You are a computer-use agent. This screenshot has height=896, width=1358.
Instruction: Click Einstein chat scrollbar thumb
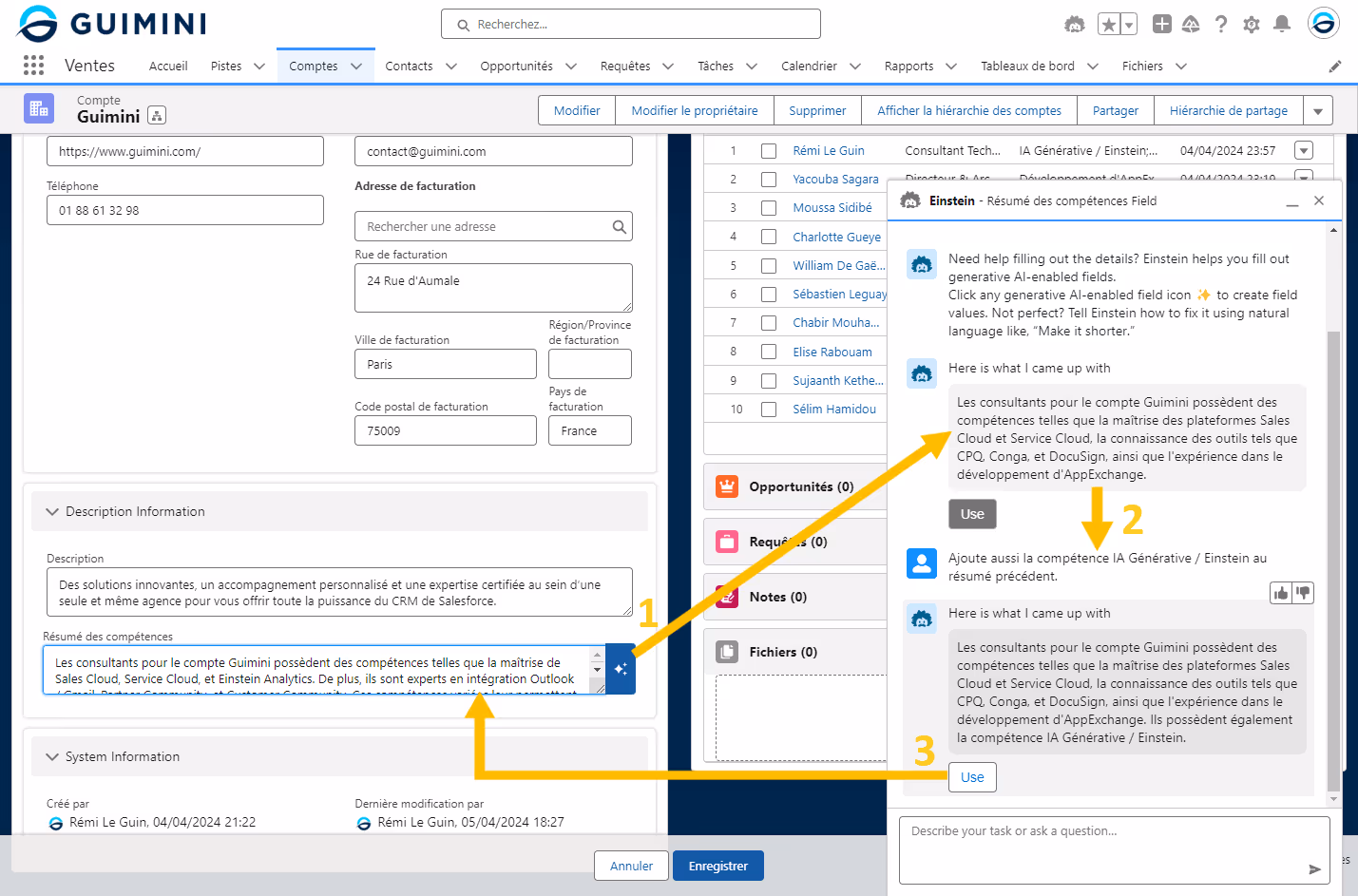click(x=1333, y=561)
